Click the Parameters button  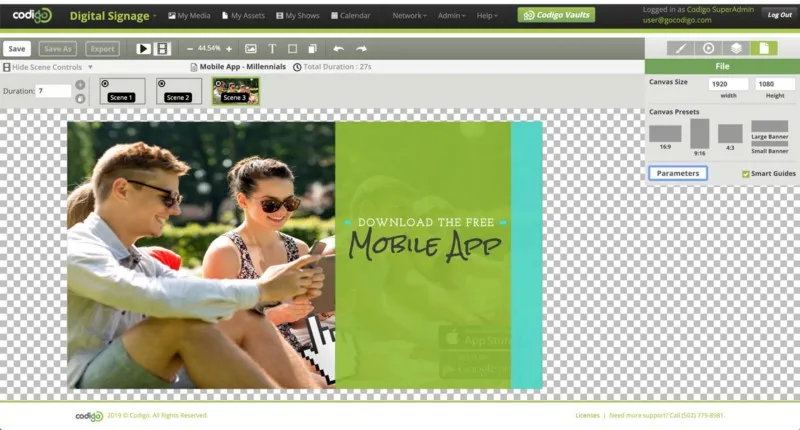click(x=678, y=173)
